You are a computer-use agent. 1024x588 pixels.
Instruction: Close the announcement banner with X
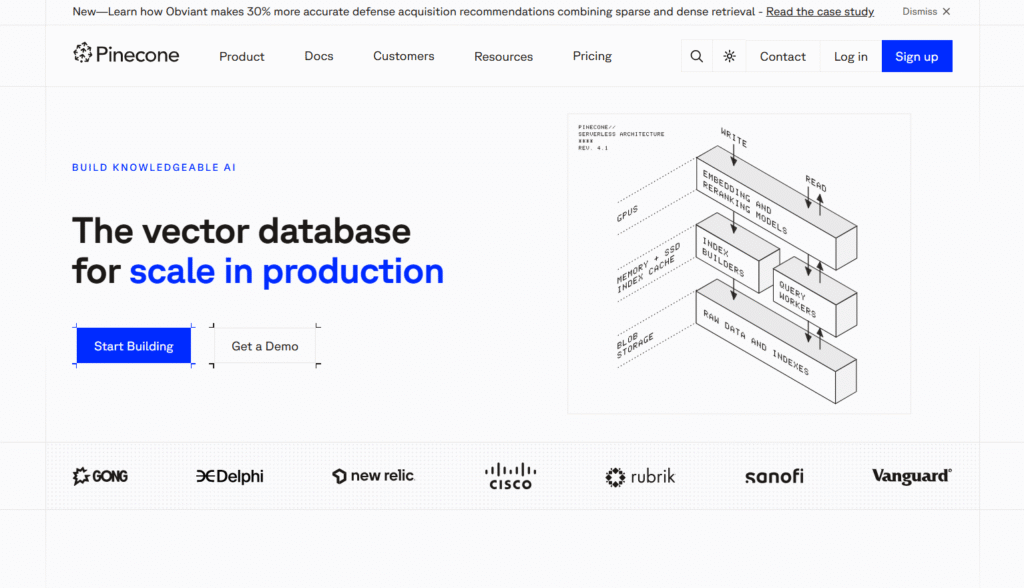[x=946, y=12]
